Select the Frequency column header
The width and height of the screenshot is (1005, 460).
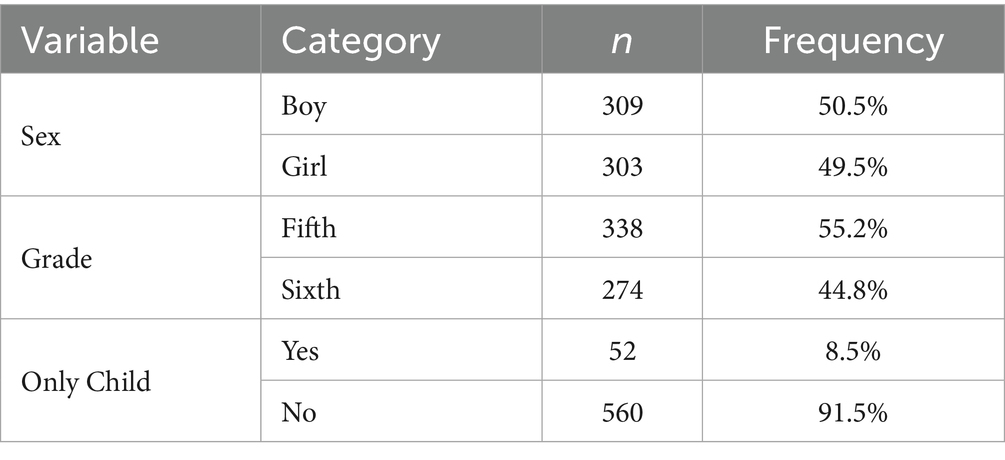(x=853, y=41)
